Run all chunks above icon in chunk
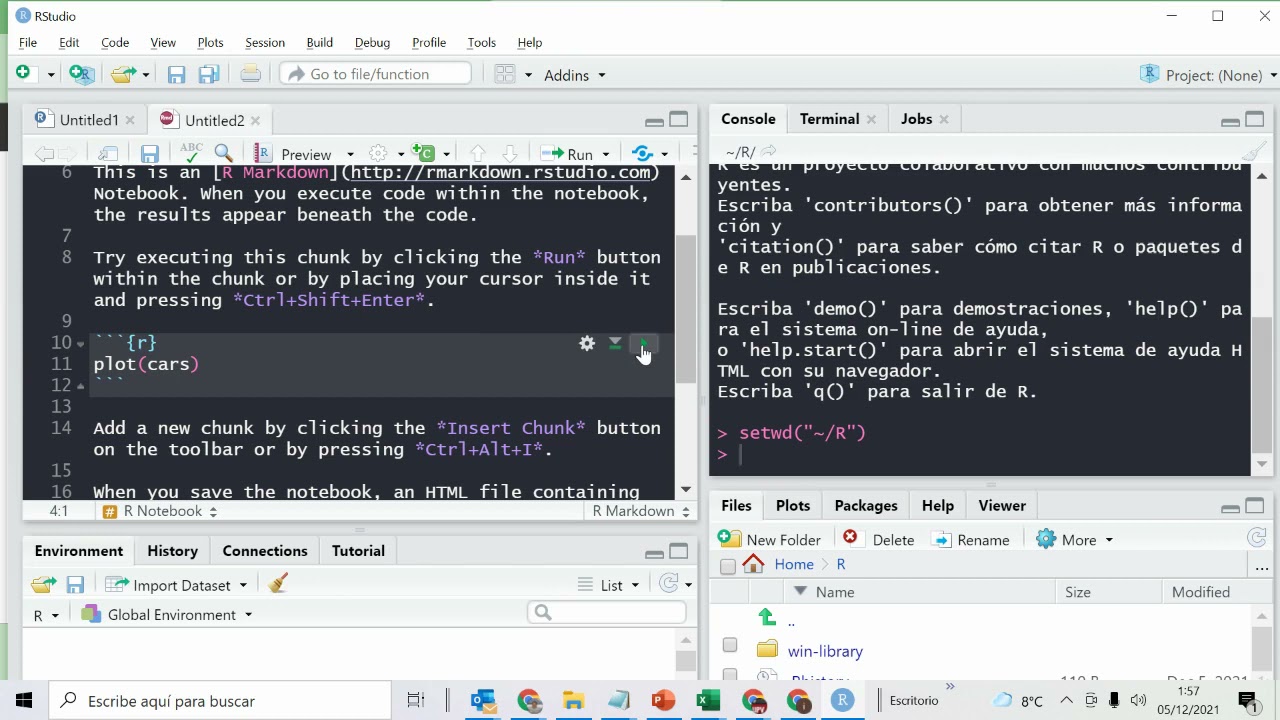The height and width of the screenshot is (720, 1280). pos(615,343)
